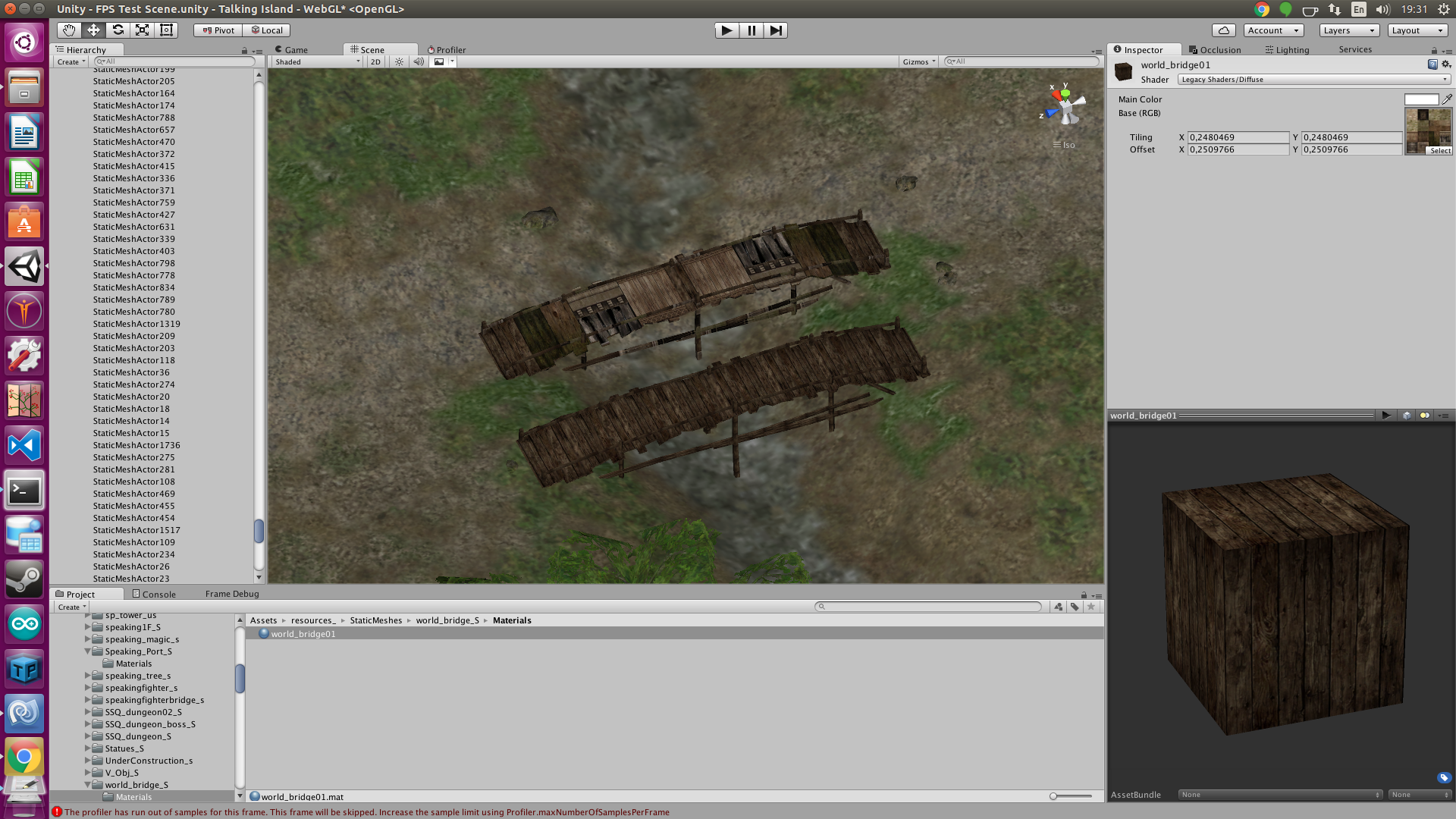
Task: Expand the speaking1F_S folder
Action: pyautogui.click(x=87, y=627)
